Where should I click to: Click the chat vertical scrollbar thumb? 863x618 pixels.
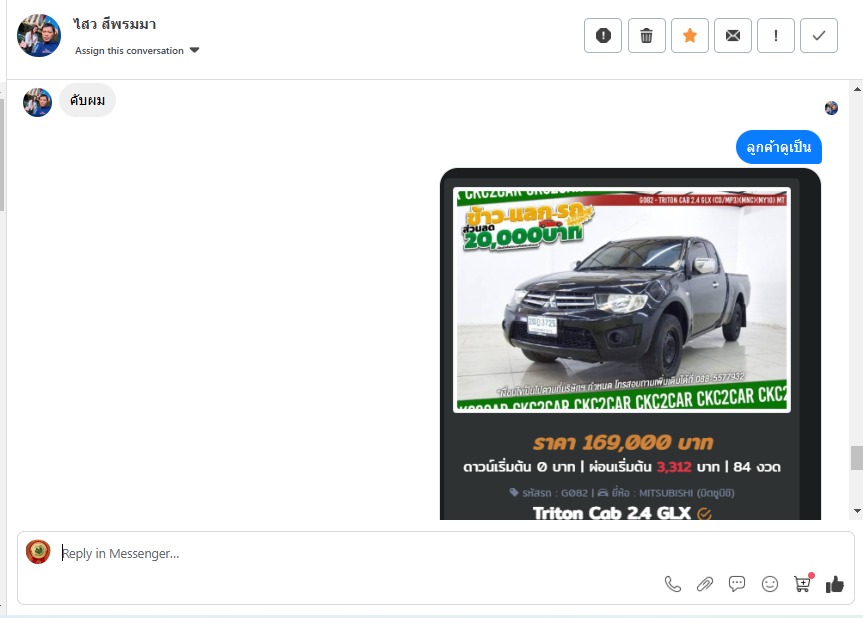(857, 458)
